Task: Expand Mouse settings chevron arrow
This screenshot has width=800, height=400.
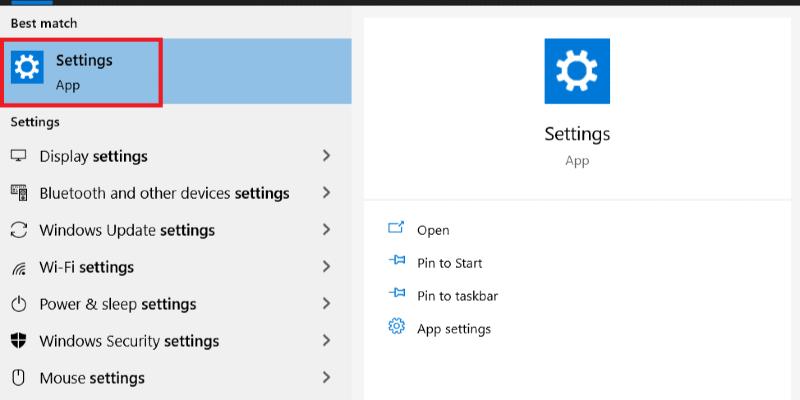Action: click(x=327, y=378)
